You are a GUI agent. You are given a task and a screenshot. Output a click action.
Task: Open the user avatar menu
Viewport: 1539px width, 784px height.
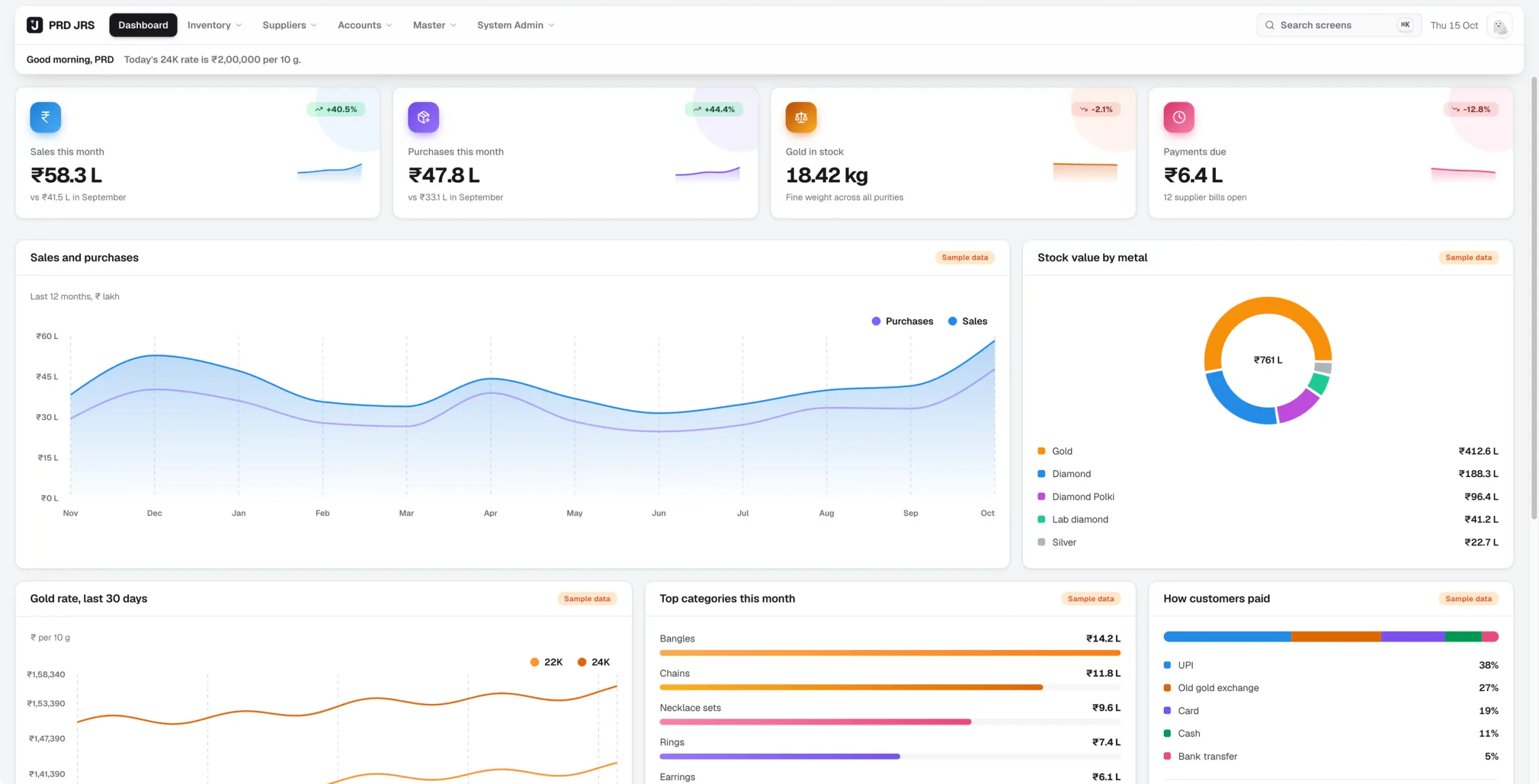[x=1499, y=26]
